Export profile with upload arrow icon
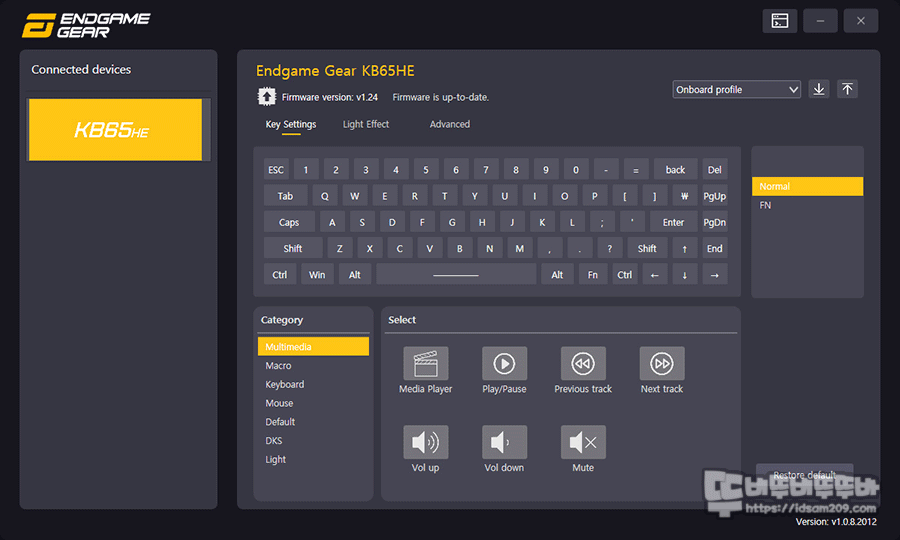 [x=847, y=89]
